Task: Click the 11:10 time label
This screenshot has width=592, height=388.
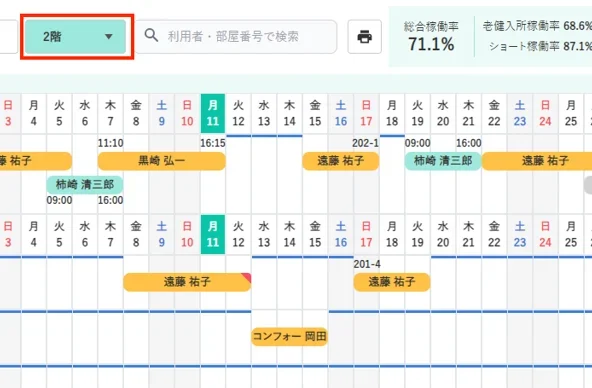Action: [111, 143]
